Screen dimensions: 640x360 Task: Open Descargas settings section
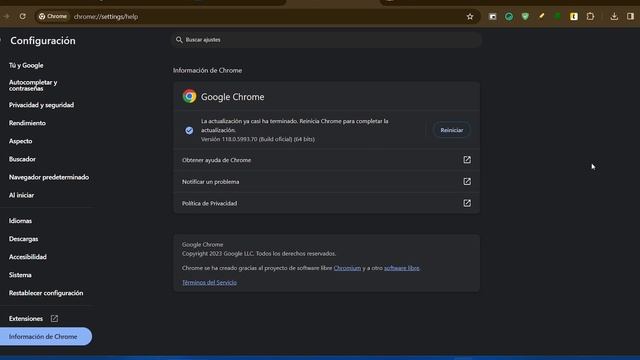coord(24,239)
